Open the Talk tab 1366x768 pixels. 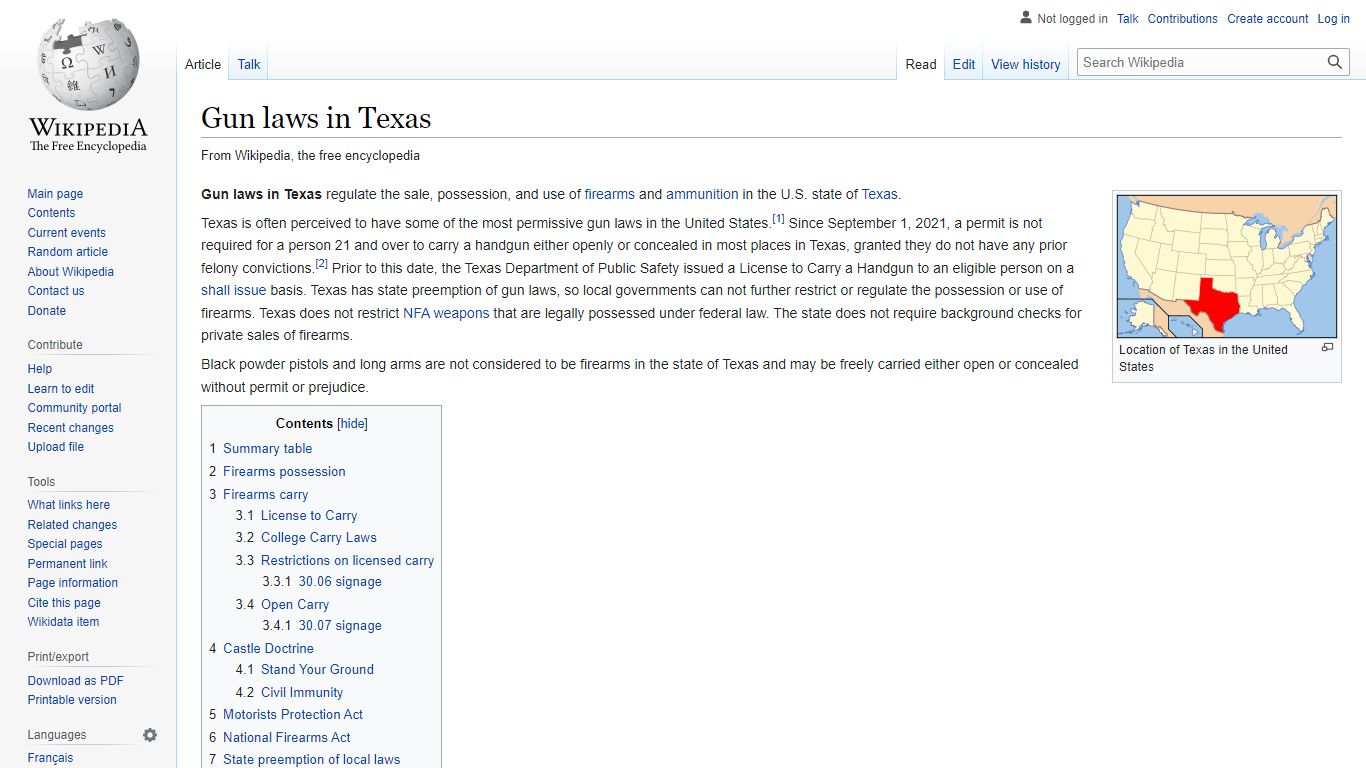(249, 64)
